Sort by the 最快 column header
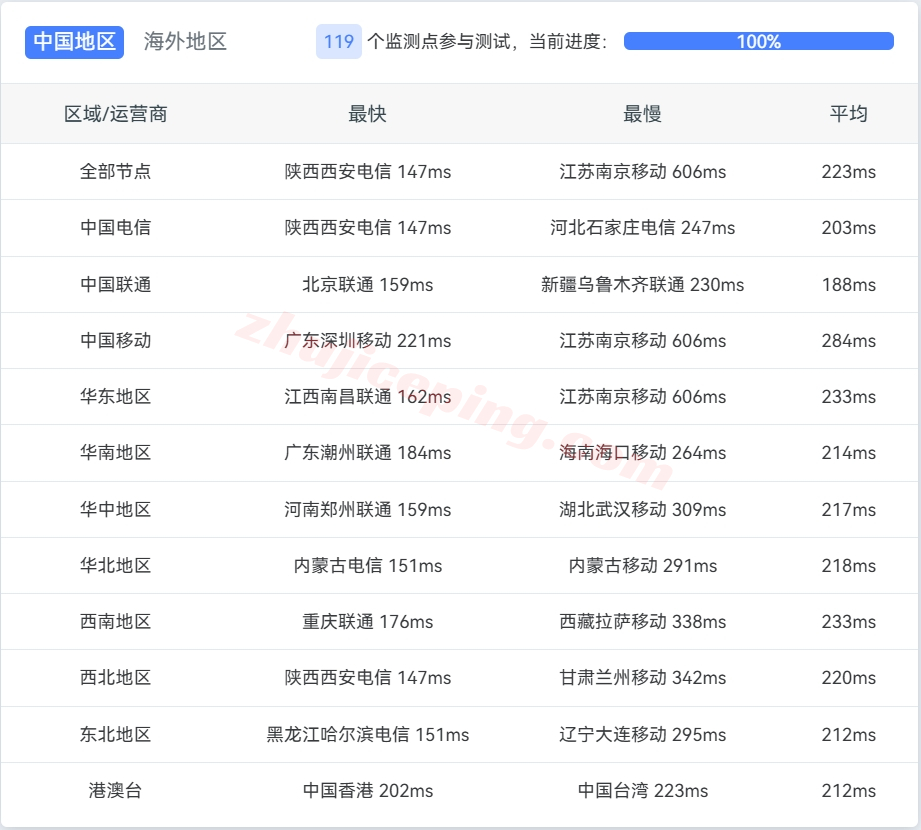Image resolution: width=921 pixels, height=830 pixels. coord(367,114)
